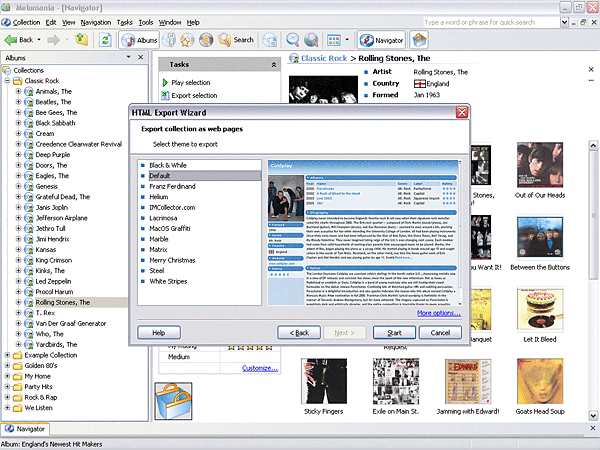Open the Customize link

click(x=260, y=368)
